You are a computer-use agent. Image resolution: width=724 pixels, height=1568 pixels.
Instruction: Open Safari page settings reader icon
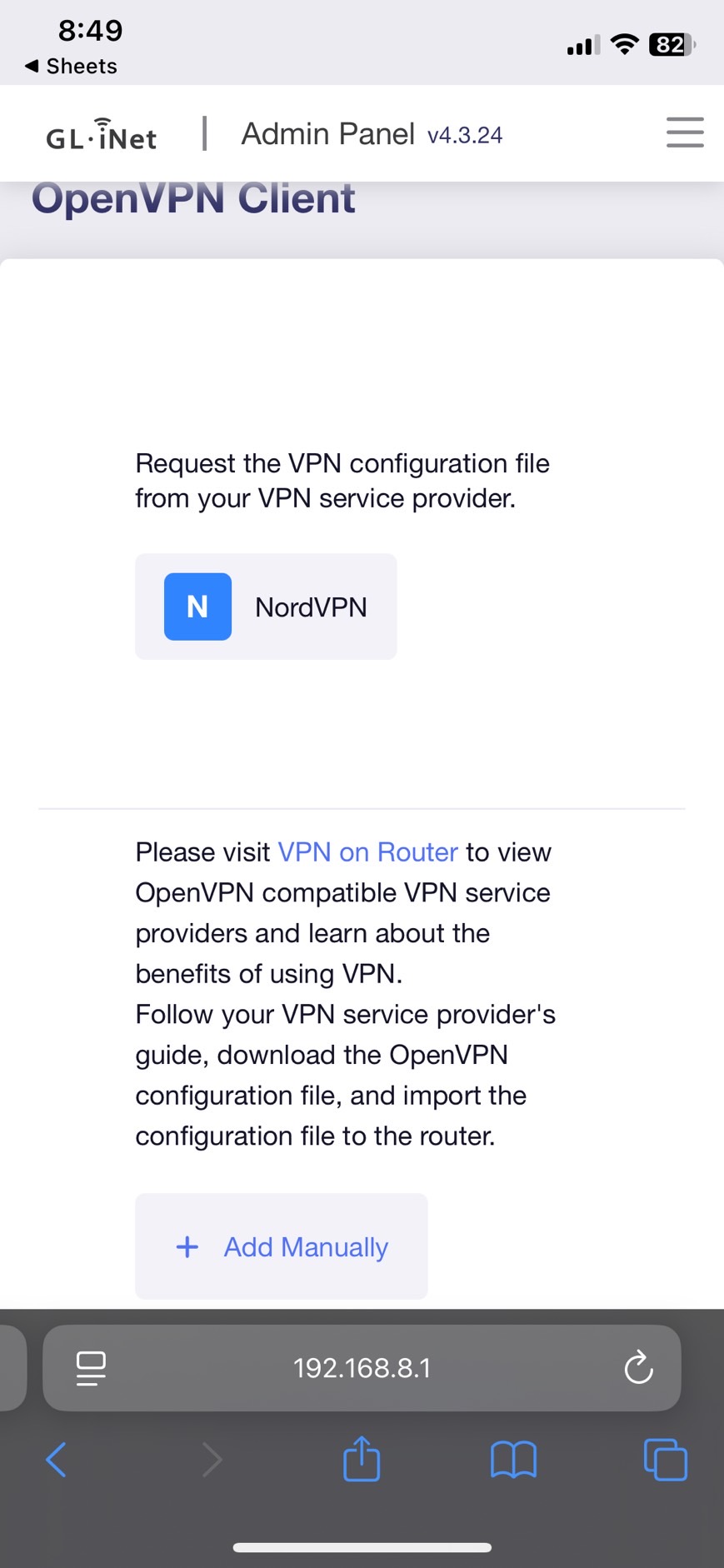point(91,1368)
